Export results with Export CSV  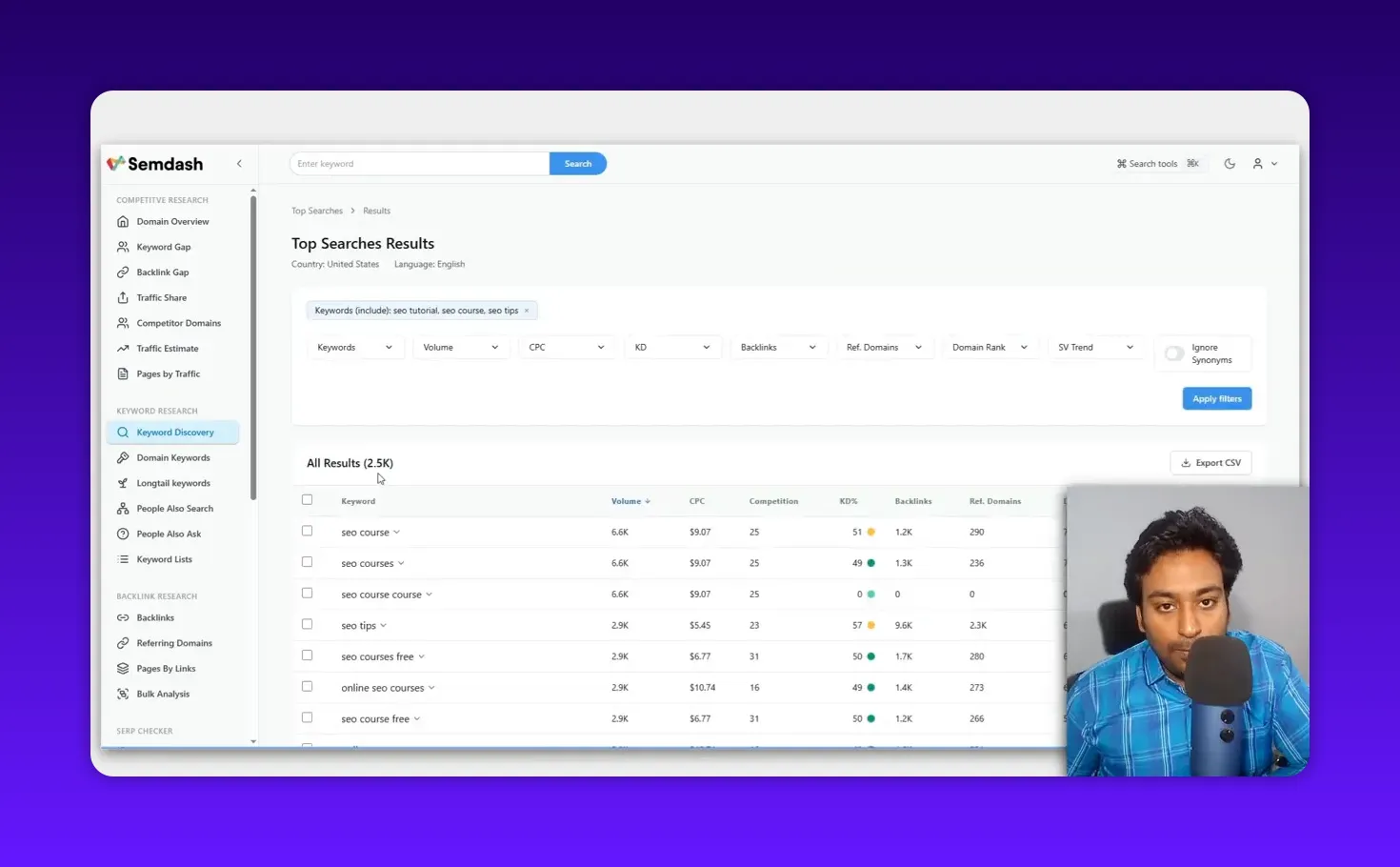coord(1210,462)
